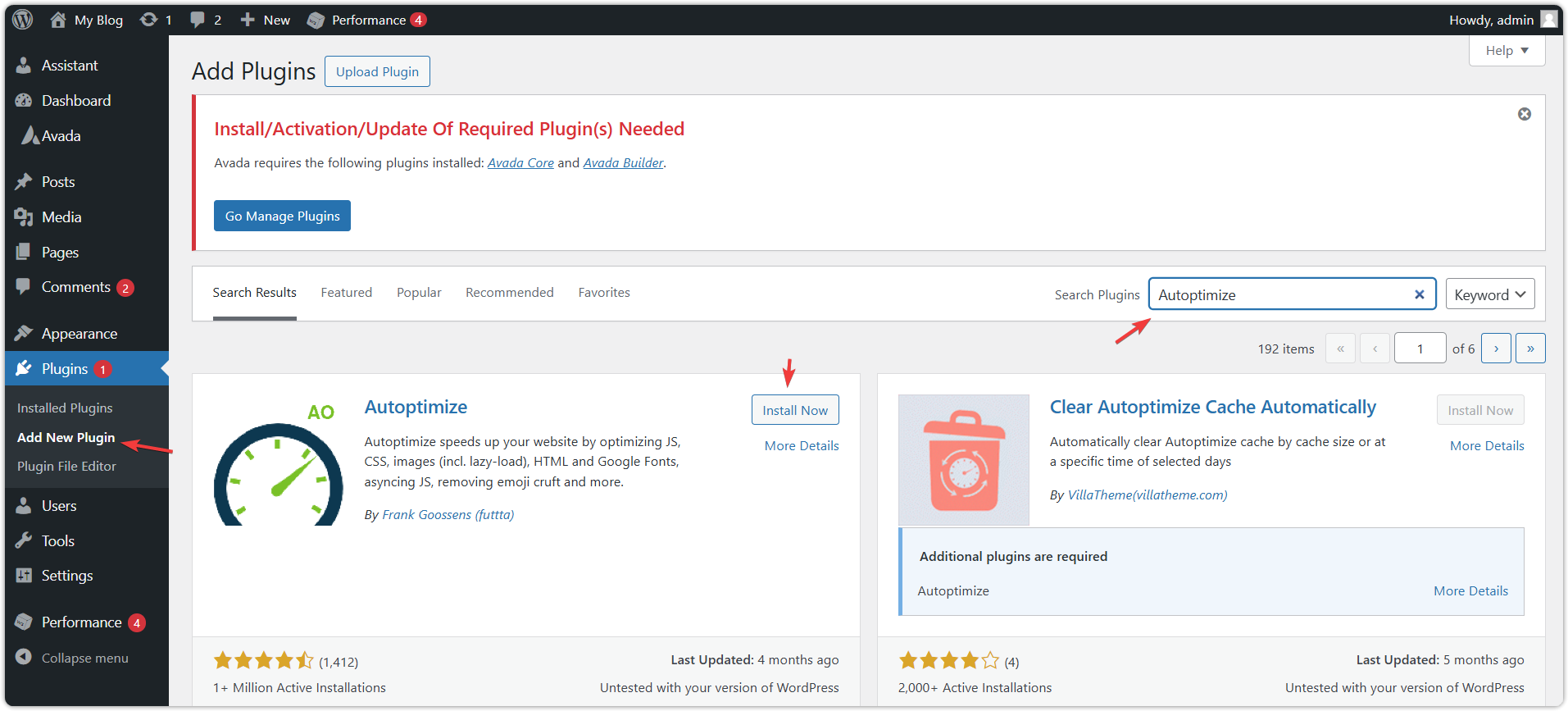Click the admin avatar icon
1568x711 pixels.
[x=1548, y=19]
